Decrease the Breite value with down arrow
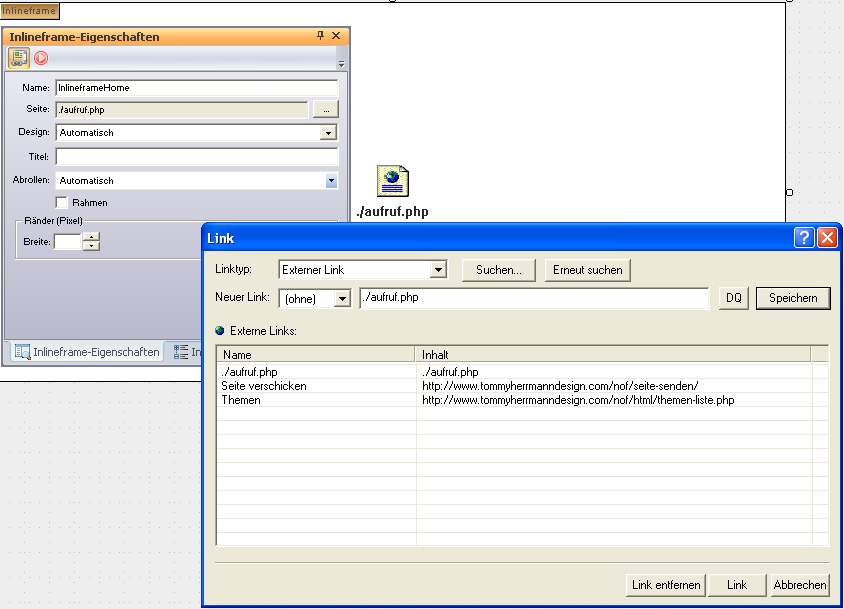Screen dimensions: 844x609 (x=92, y=246)
